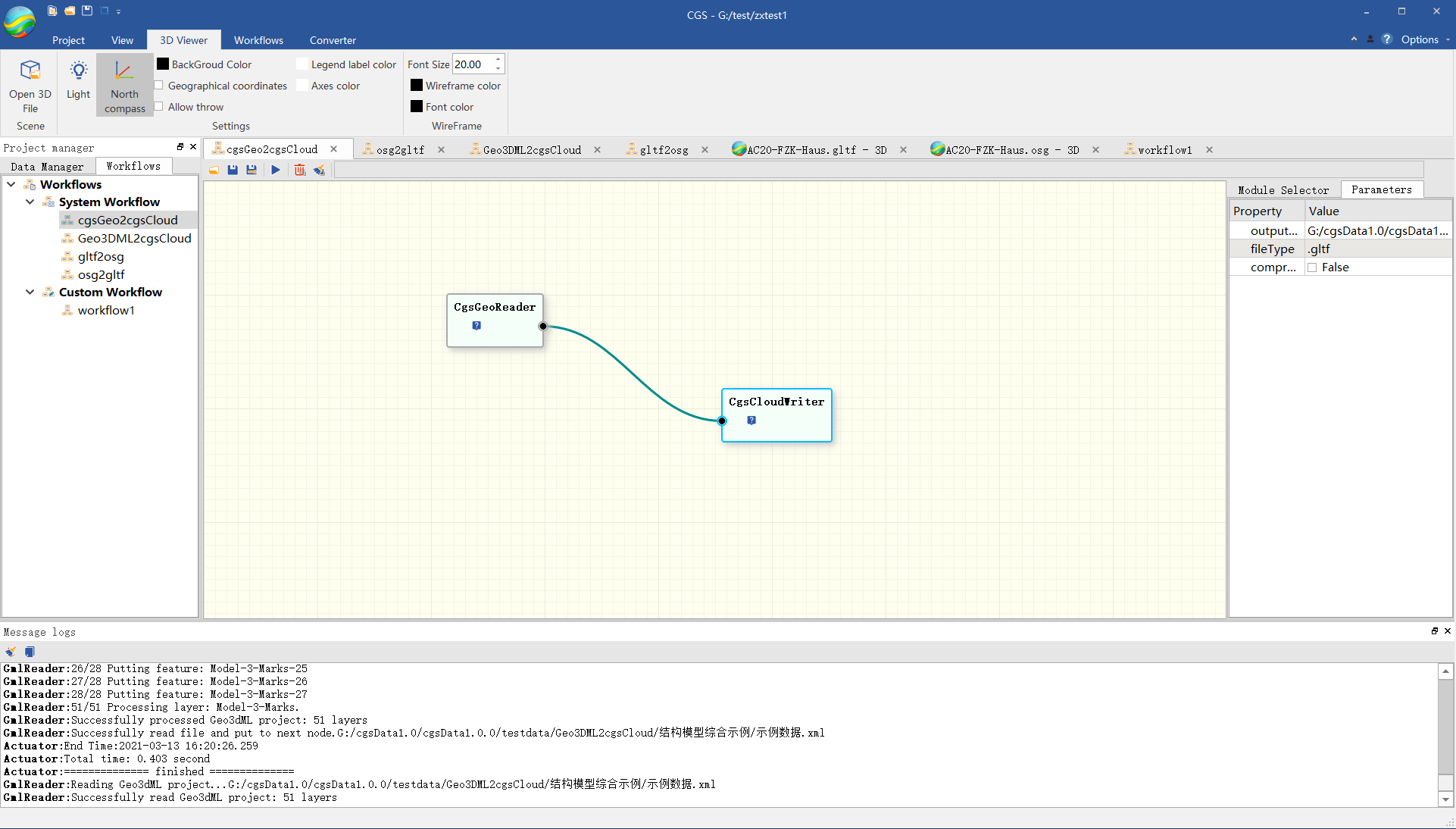Click the copy logs icon in Message logs
The width and height of the screenshot is (1456, 829).
click(30, 652)
